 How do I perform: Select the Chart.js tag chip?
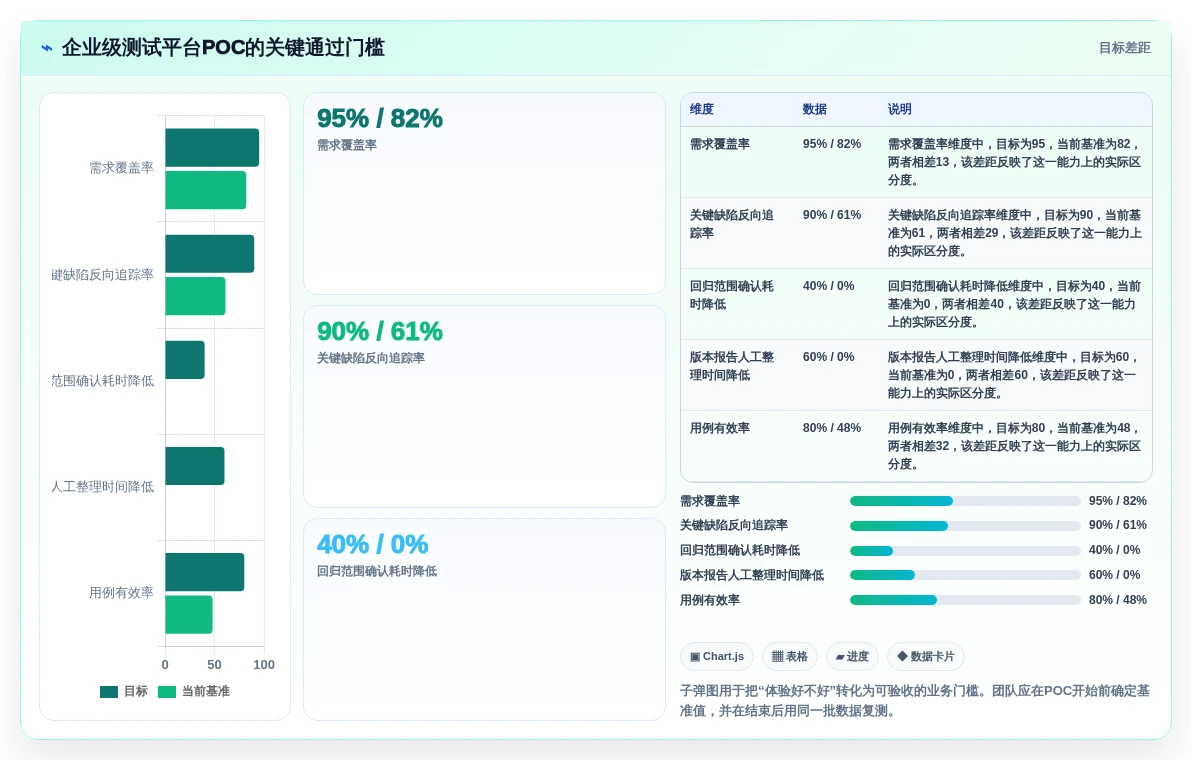click(717, 657)
